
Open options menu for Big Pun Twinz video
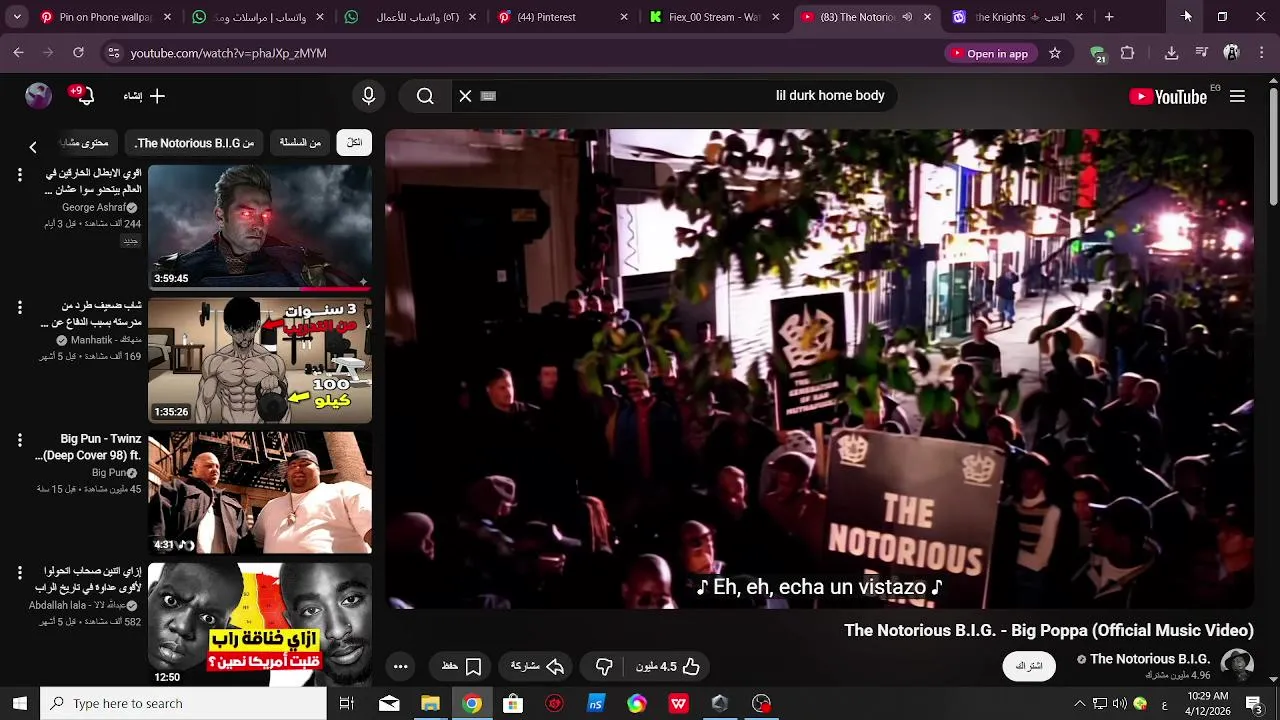click(19, 439)
